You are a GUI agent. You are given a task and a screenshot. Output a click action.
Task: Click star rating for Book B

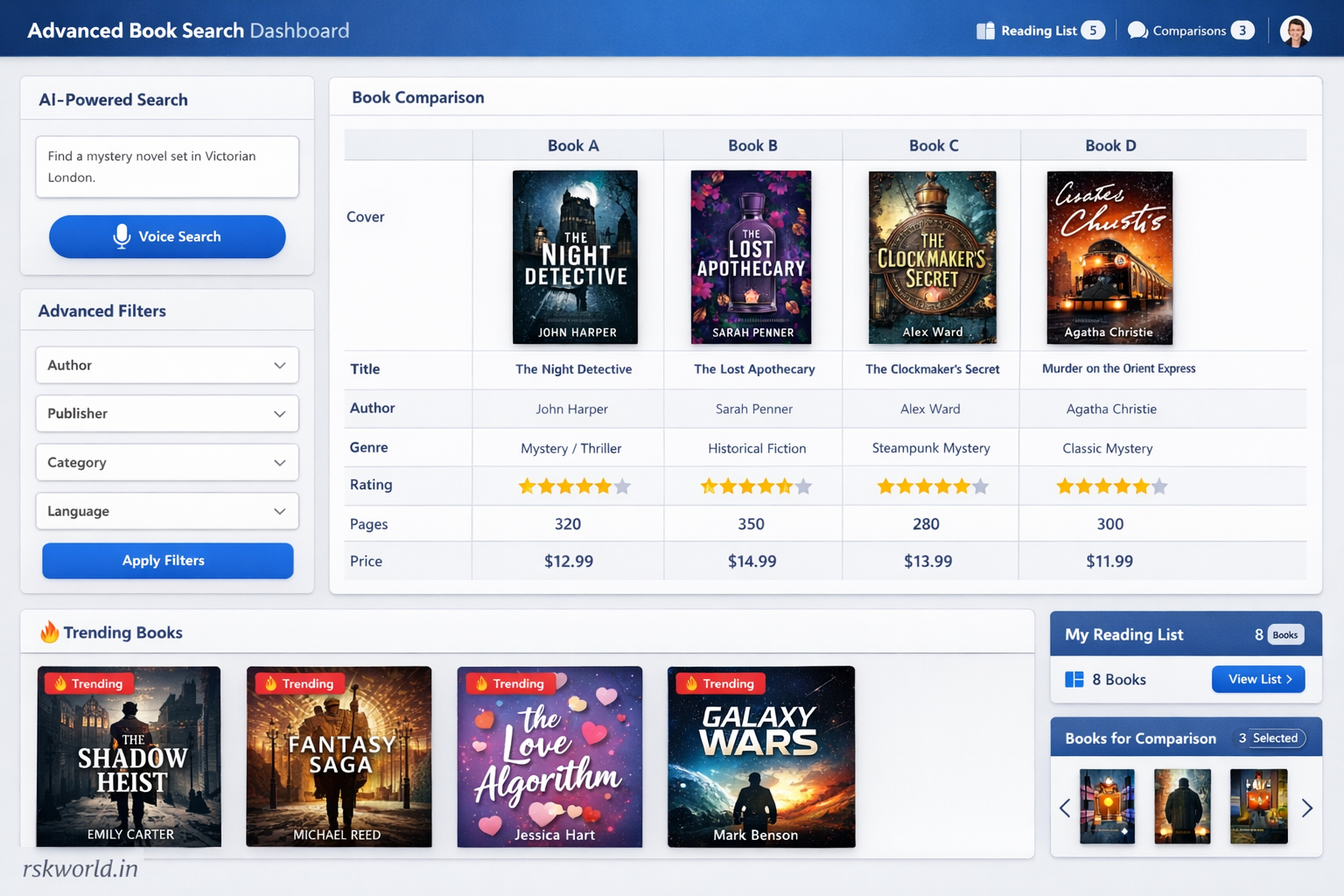(x=756, y=486)
